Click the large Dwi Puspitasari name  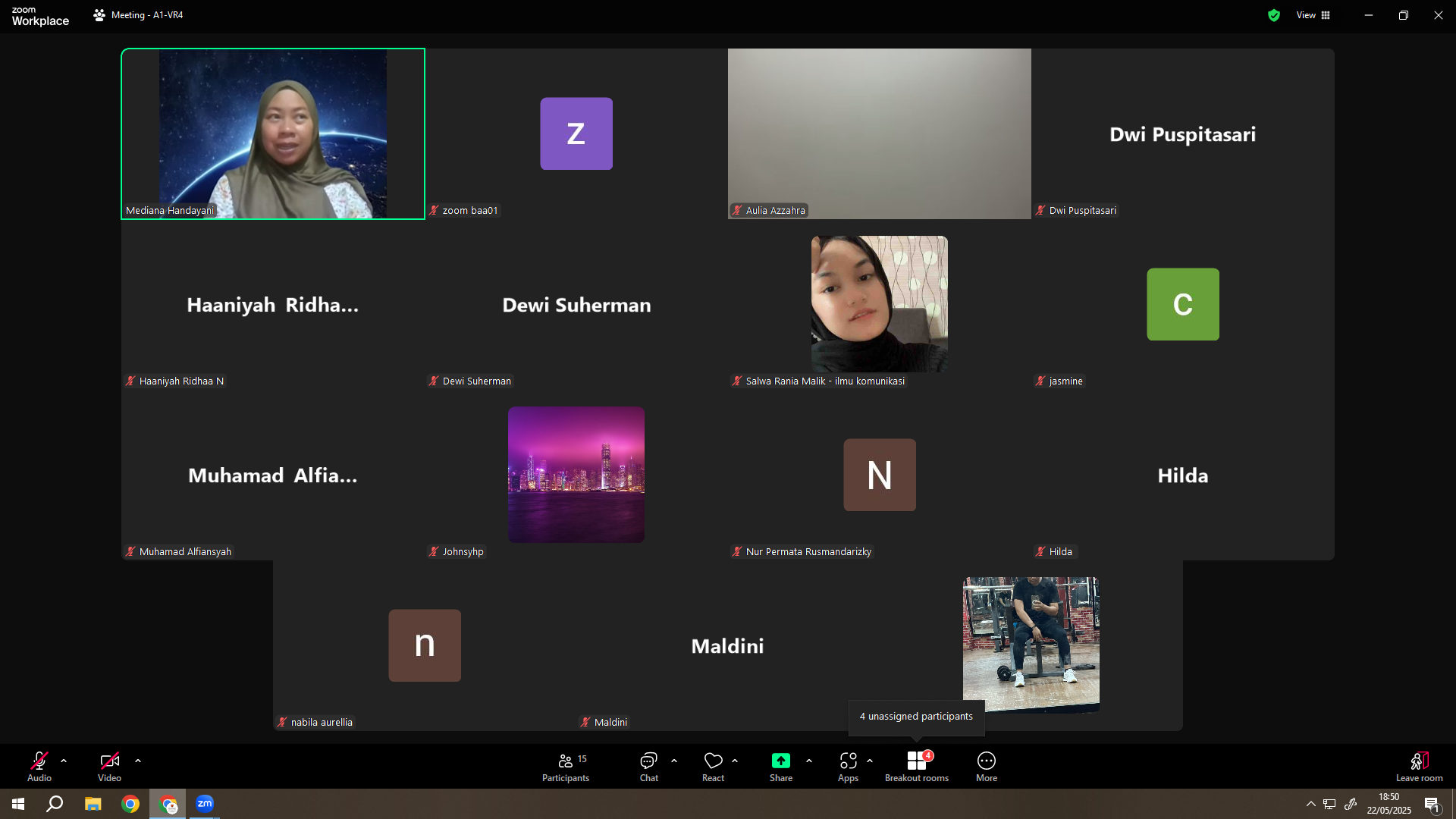pos(1183,134)
